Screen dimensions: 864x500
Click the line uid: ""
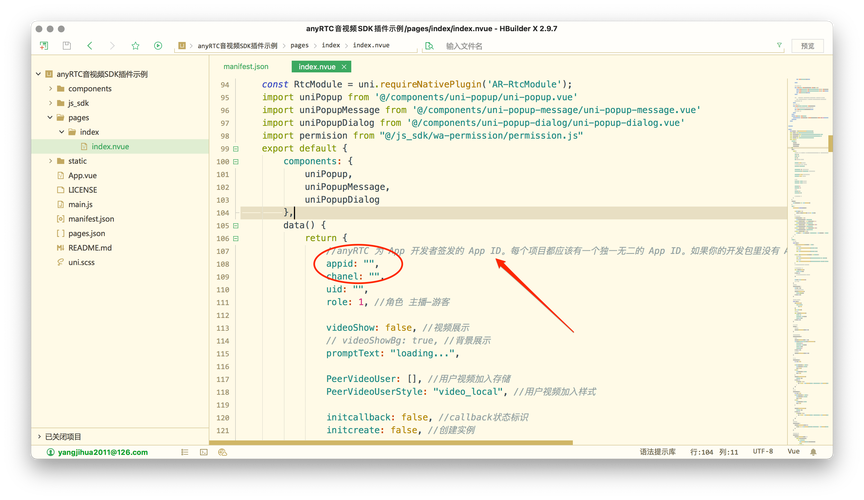tap(347, 289)
